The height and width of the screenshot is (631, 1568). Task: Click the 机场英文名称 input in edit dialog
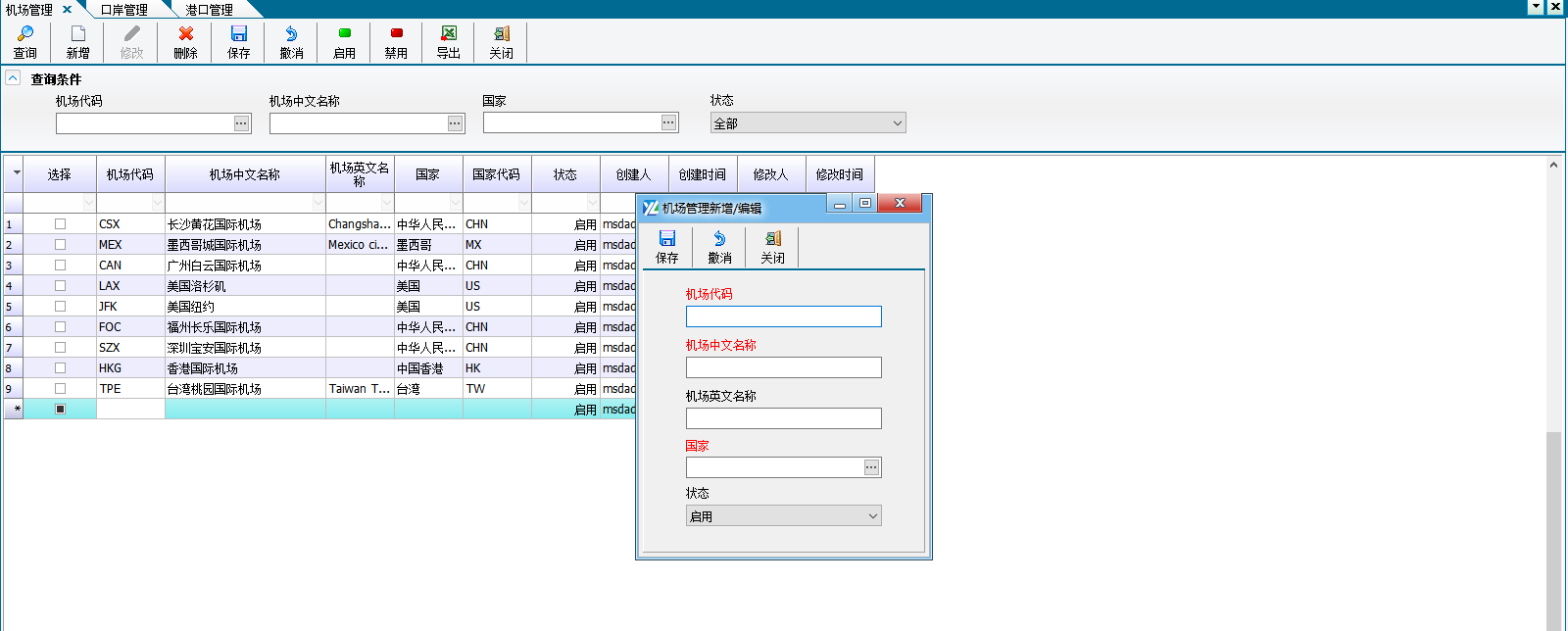click(784, 418)
